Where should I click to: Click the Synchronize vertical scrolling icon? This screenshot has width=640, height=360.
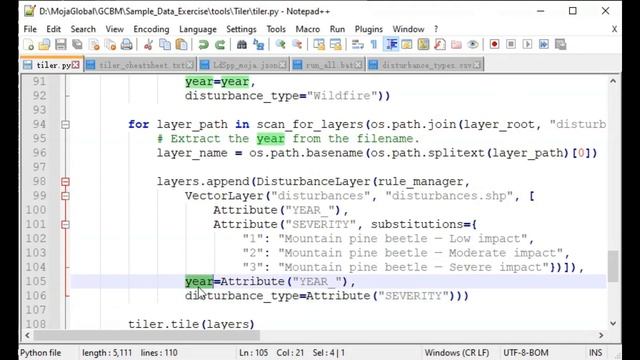(319, 44)
